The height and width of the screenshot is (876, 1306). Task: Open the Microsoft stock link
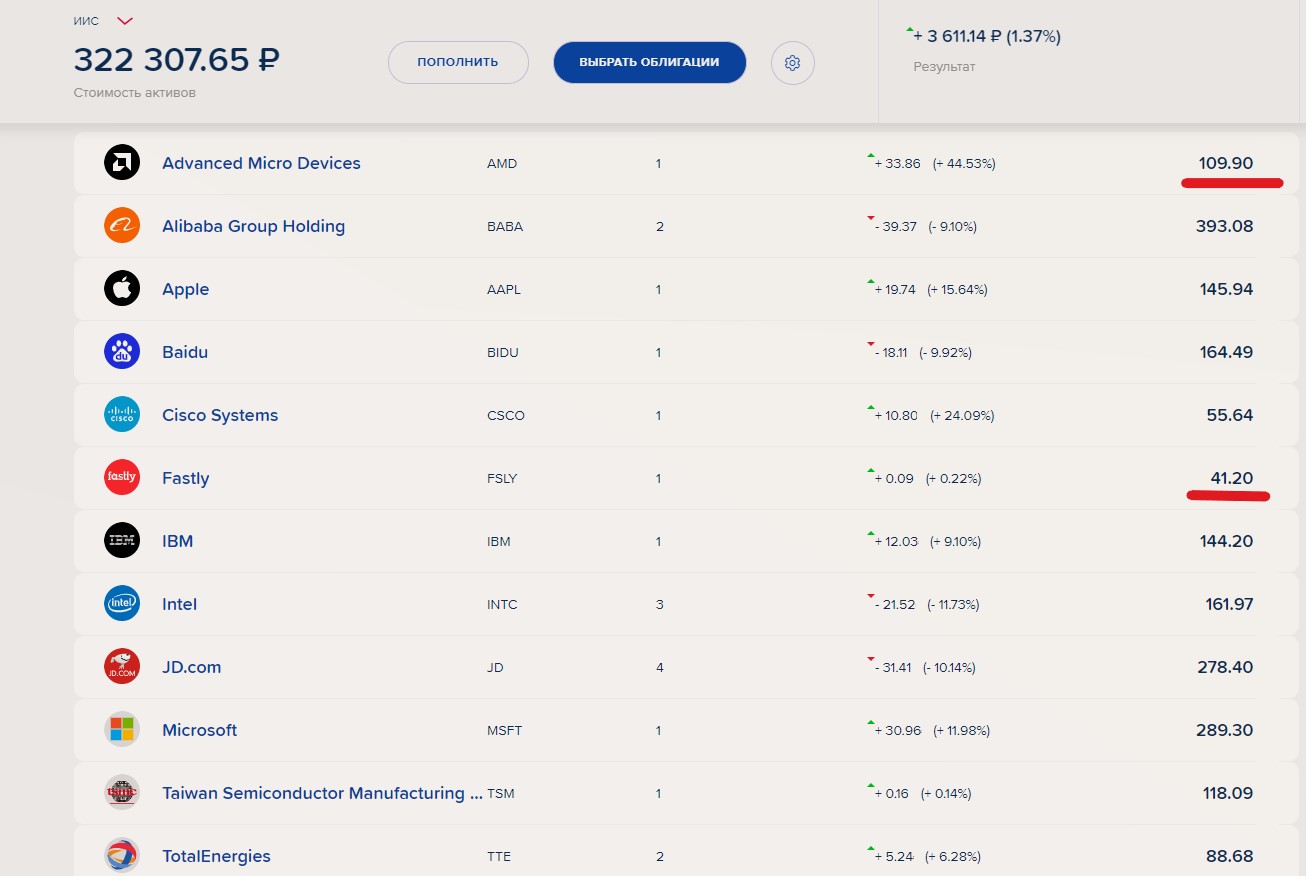click(x=200, y=730)
